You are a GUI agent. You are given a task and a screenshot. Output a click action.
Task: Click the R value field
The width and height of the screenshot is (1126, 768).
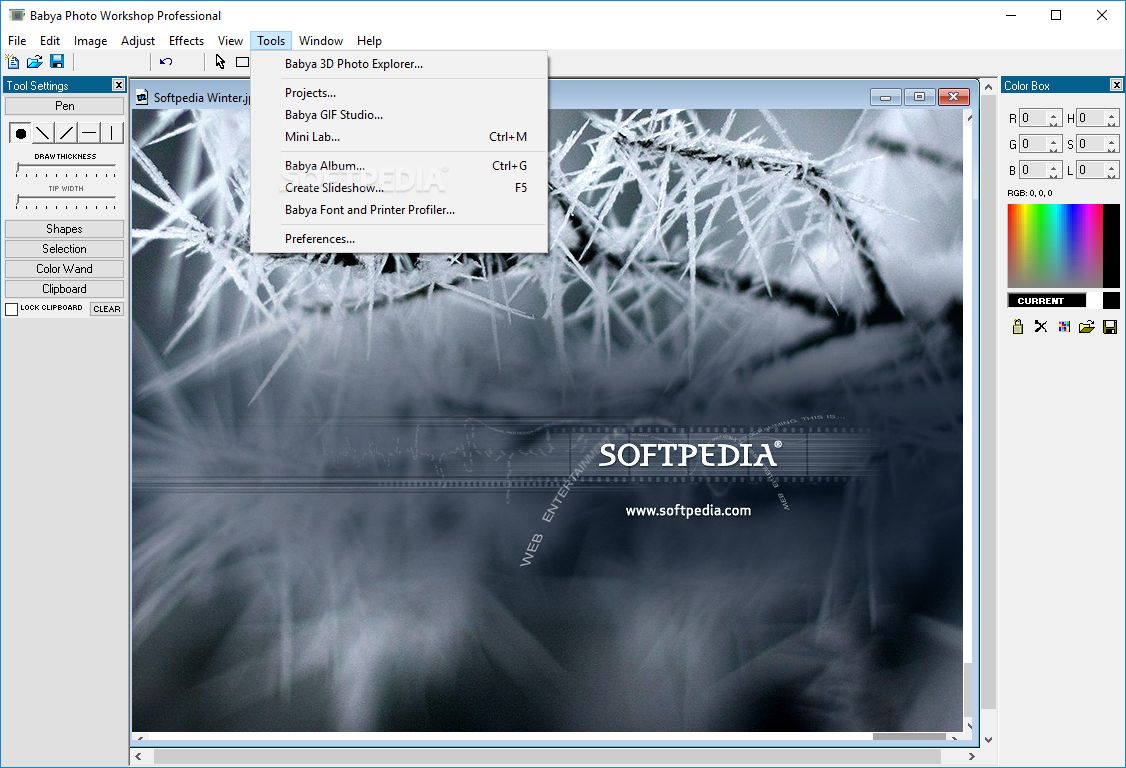click(x=1034, y=119)
